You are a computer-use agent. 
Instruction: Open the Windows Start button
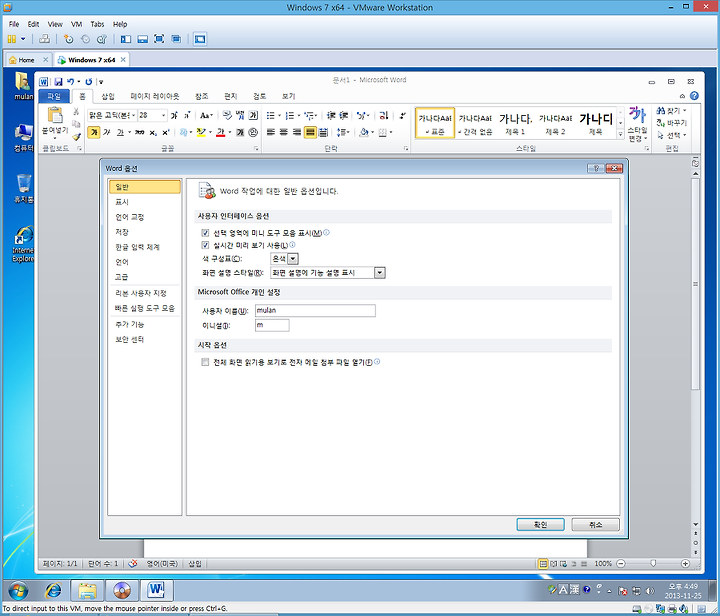coord(18,591)
